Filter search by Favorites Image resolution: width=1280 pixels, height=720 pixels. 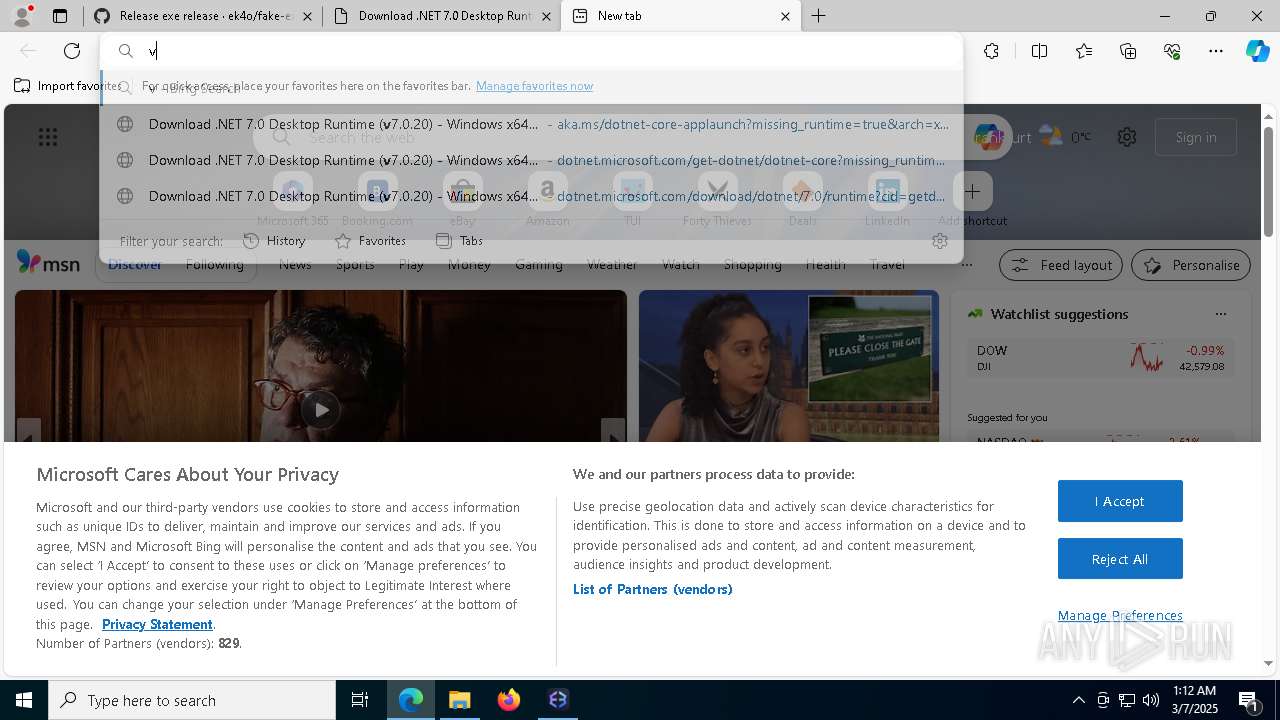pyautogui.click(x=370, y=241)
